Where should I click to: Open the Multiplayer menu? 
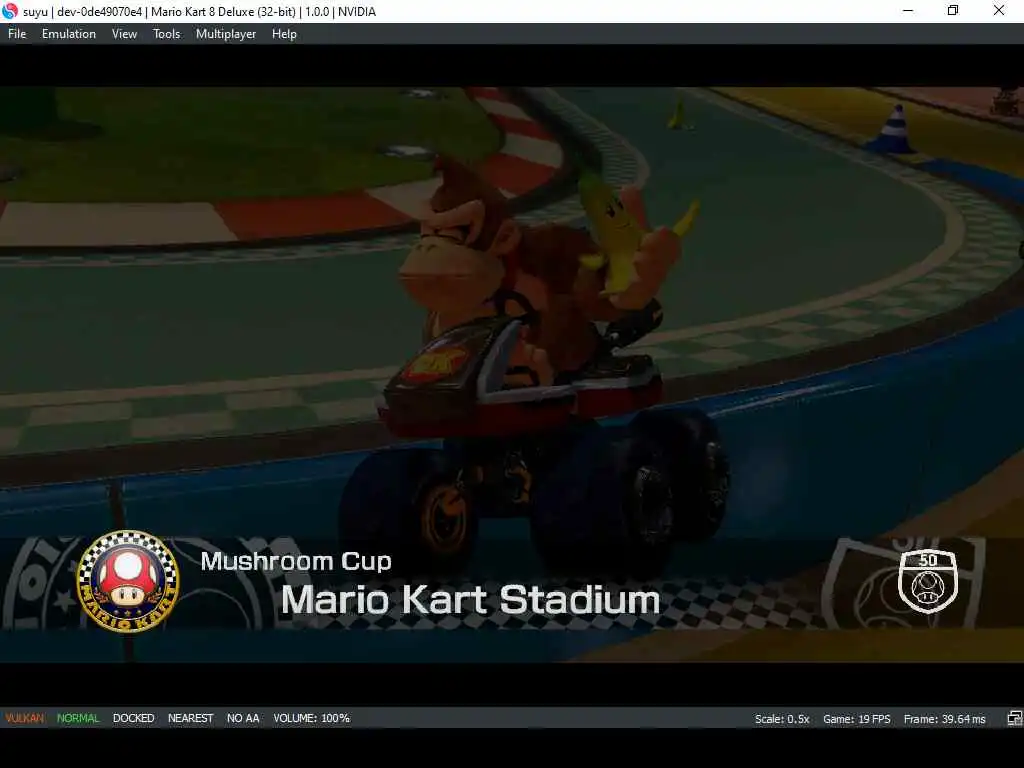[x=226, y=34]
